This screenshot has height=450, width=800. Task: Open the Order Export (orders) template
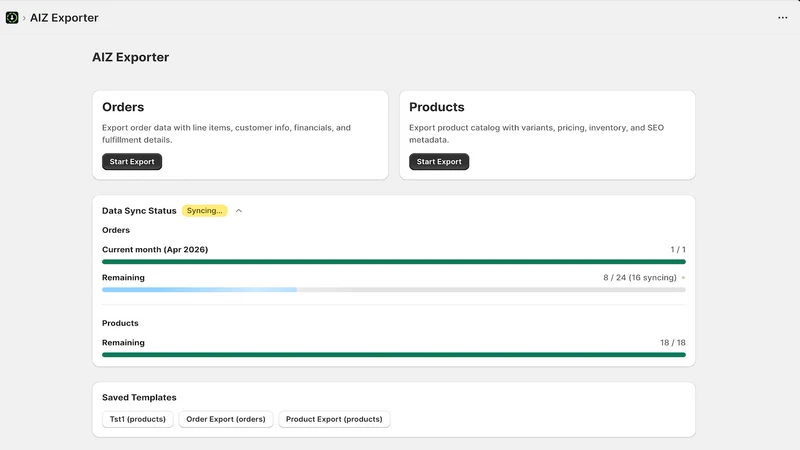click(x=226, y=419)
